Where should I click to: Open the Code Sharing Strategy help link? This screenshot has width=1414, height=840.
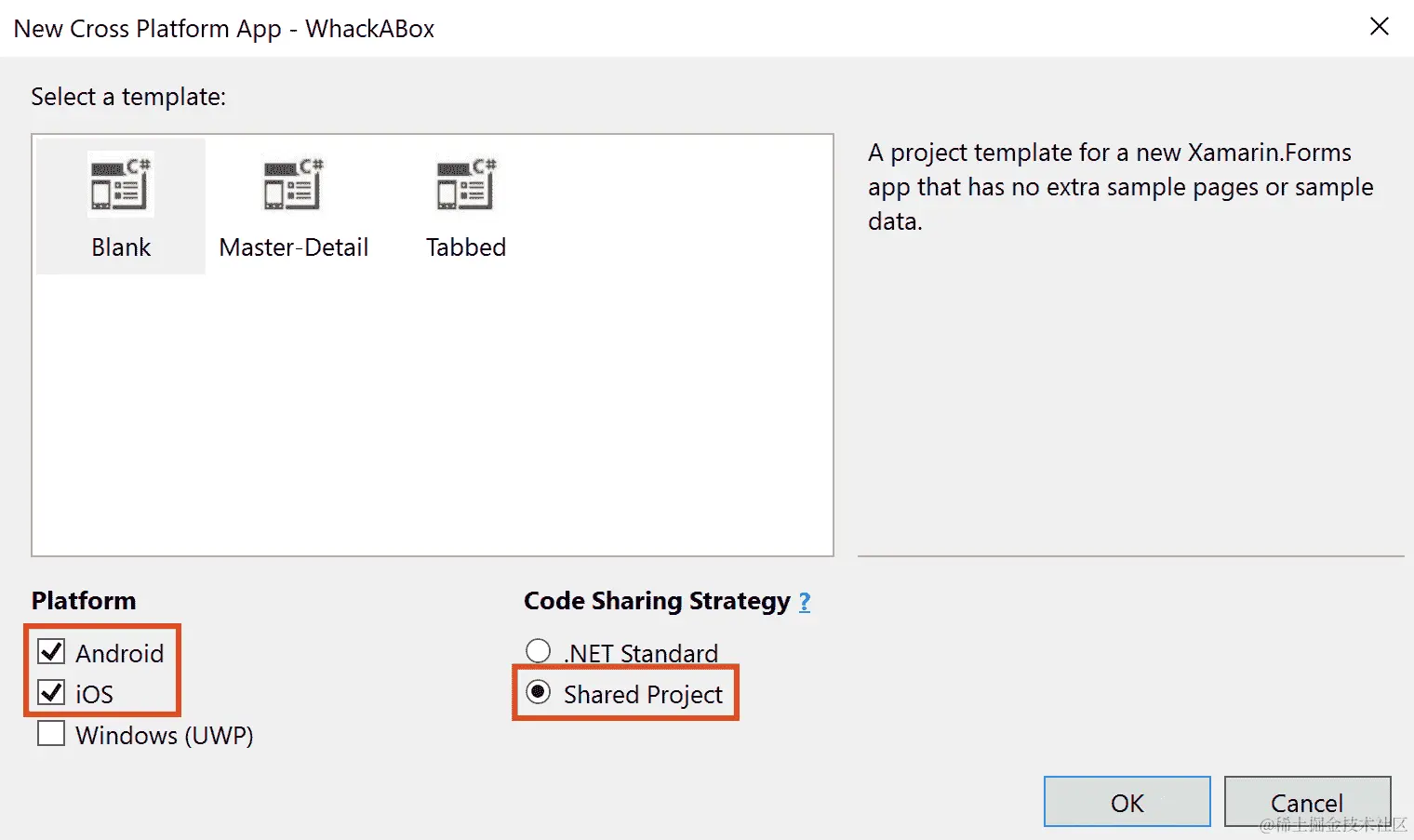pos(805,602)
